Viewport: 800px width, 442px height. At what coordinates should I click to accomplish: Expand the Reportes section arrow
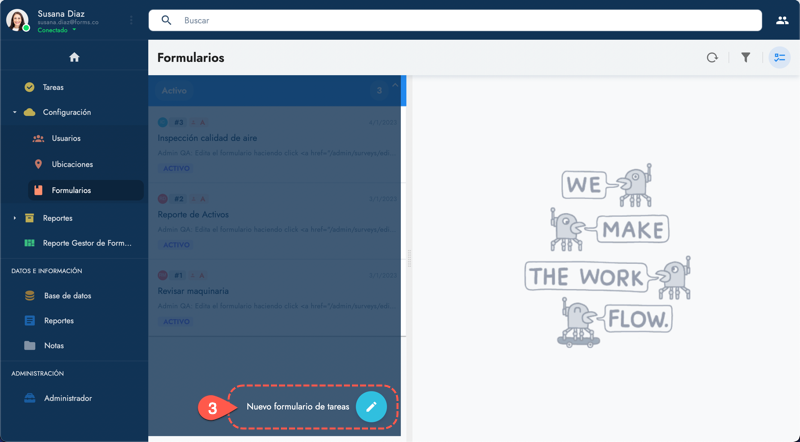[14, 218]
